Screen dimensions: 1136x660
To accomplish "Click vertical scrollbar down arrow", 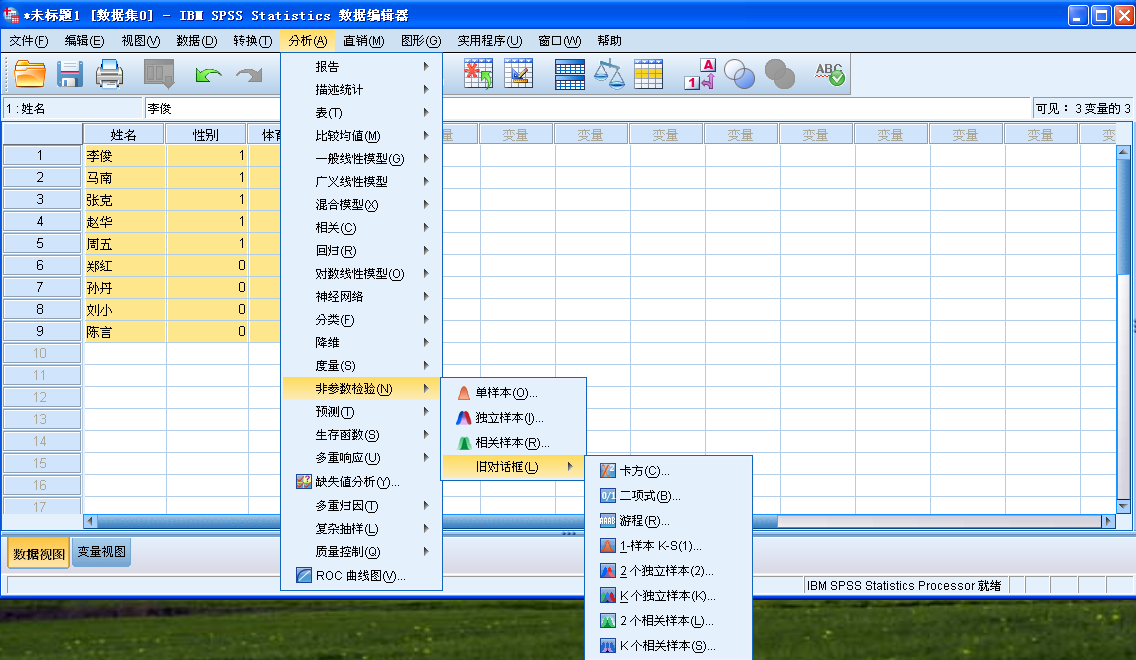I will [1123, 506].
